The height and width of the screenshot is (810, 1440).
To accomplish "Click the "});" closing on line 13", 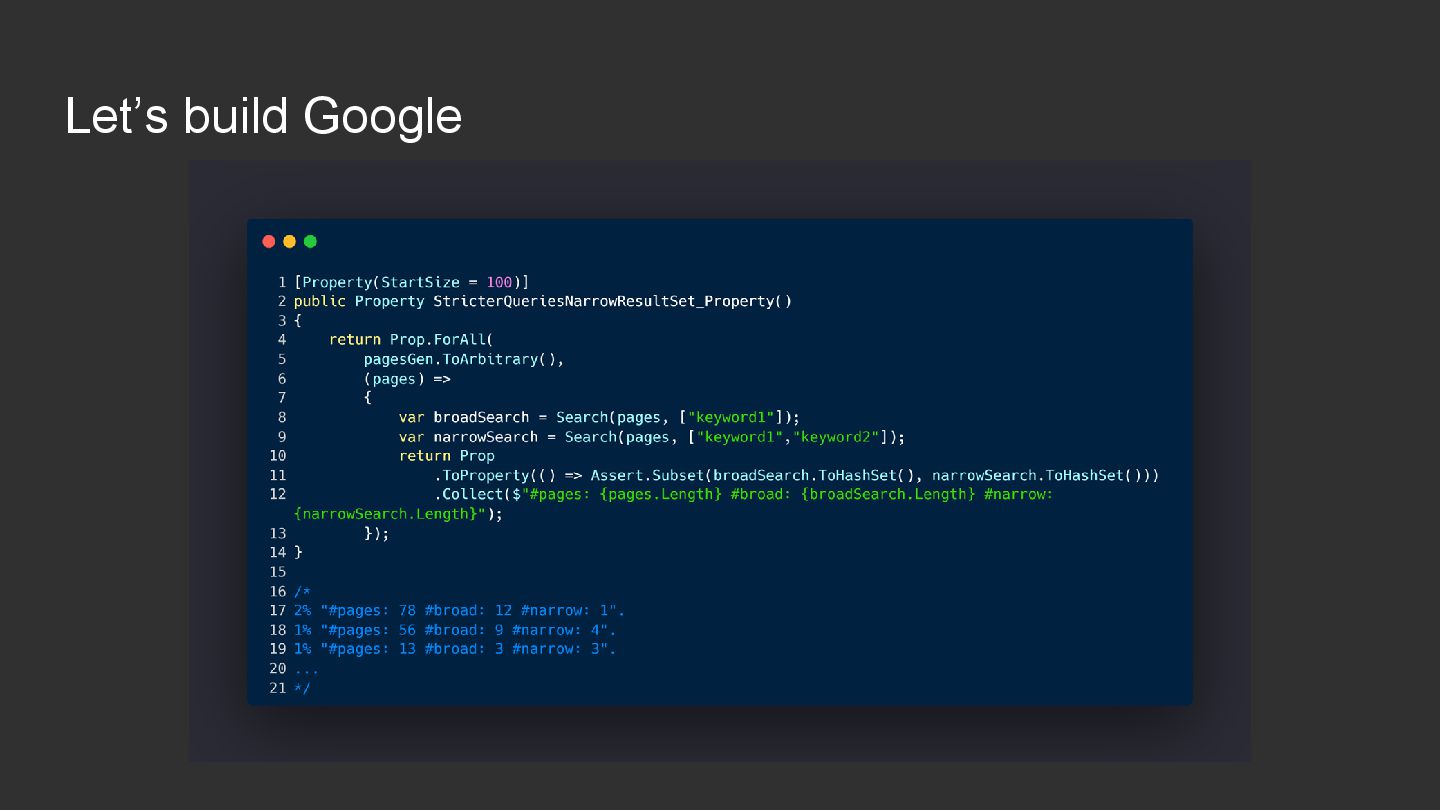I will (x=376, y=533).
